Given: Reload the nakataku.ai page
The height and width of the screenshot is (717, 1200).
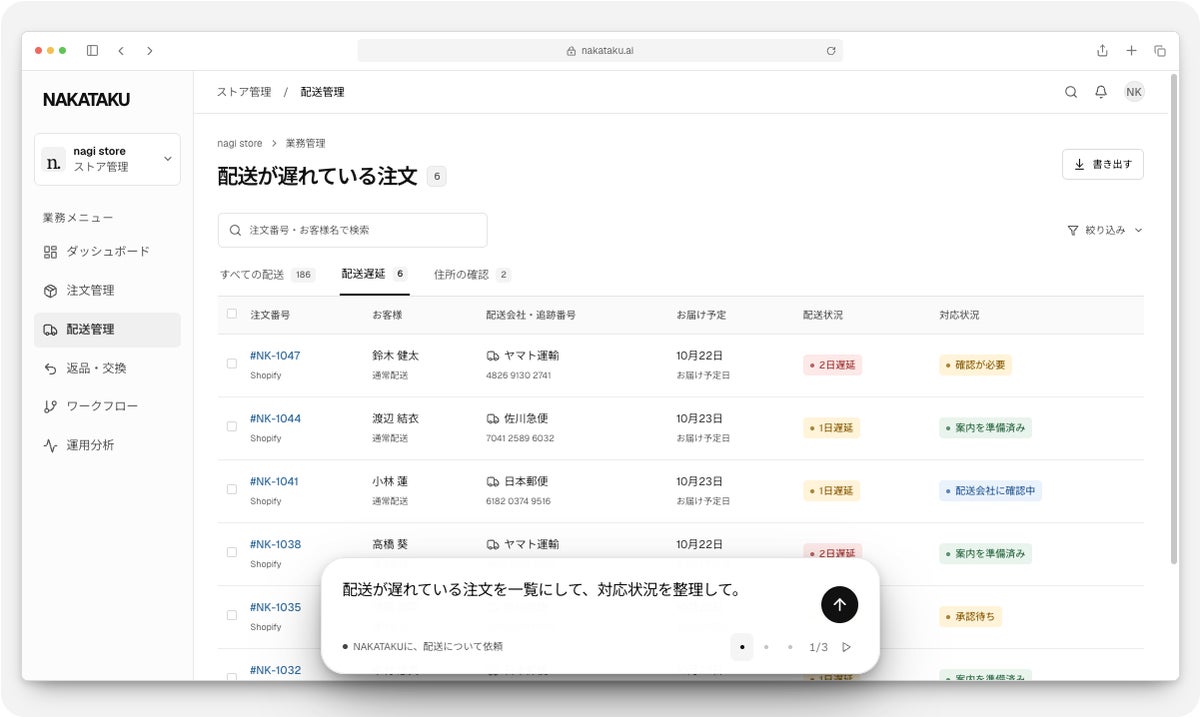Looking at the screenshot, I should pyautogui.click(x=831, y=51).
